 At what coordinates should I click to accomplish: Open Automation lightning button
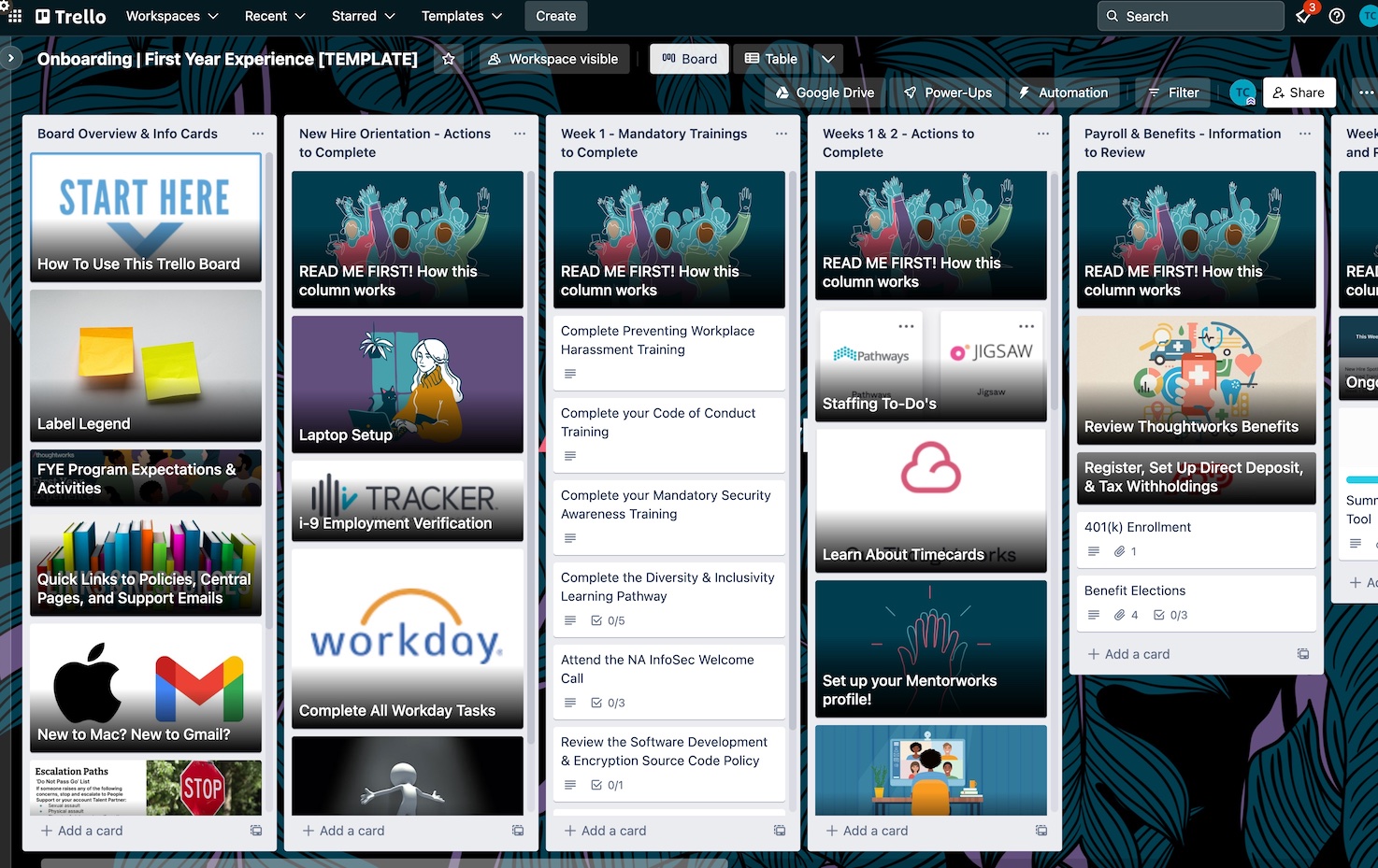pyautogui.click(x=1063, y=92)
